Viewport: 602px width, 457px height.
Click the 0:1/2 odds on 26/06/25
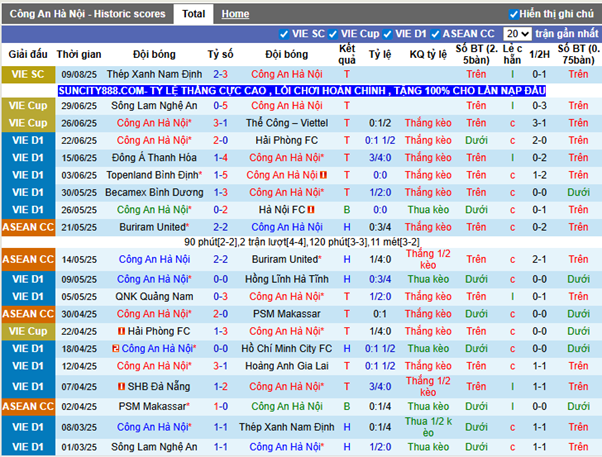380,123
